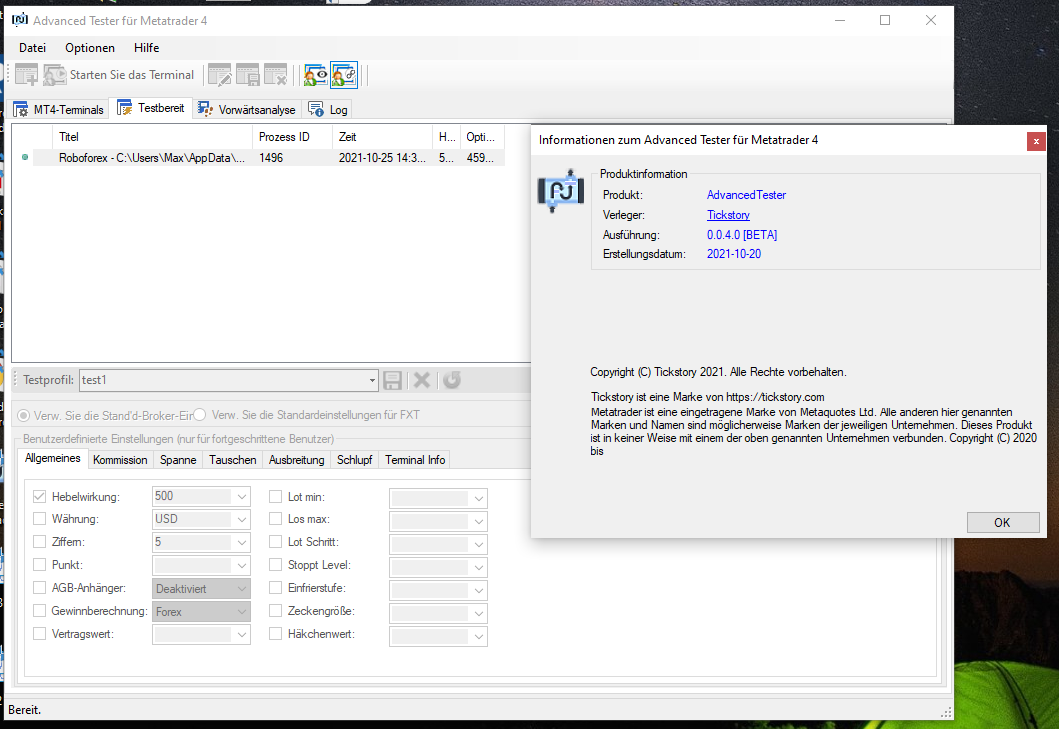This screenshot has width=1059, height=729.
Task: Enable the Stoppt Level checkbox
Action: pyautogui.click(x=275, y=565)
